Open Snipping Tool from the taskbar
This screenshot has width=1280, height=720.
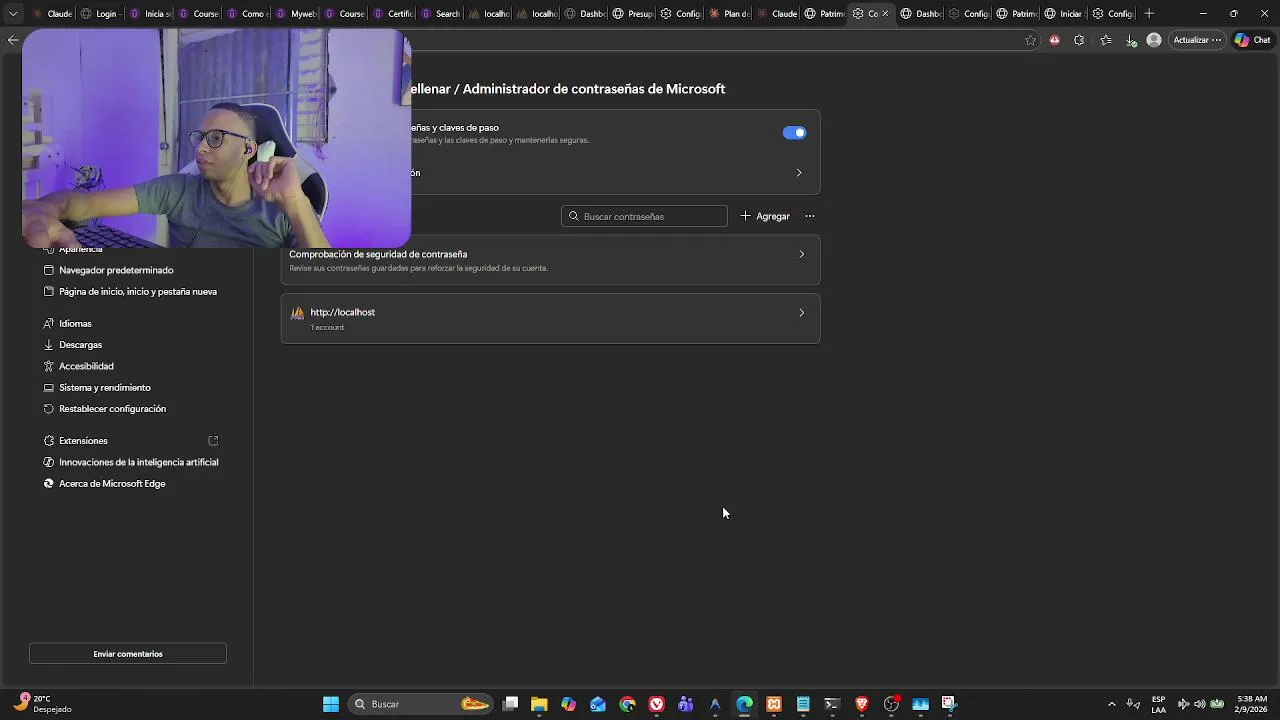click(x=949, y=704)
